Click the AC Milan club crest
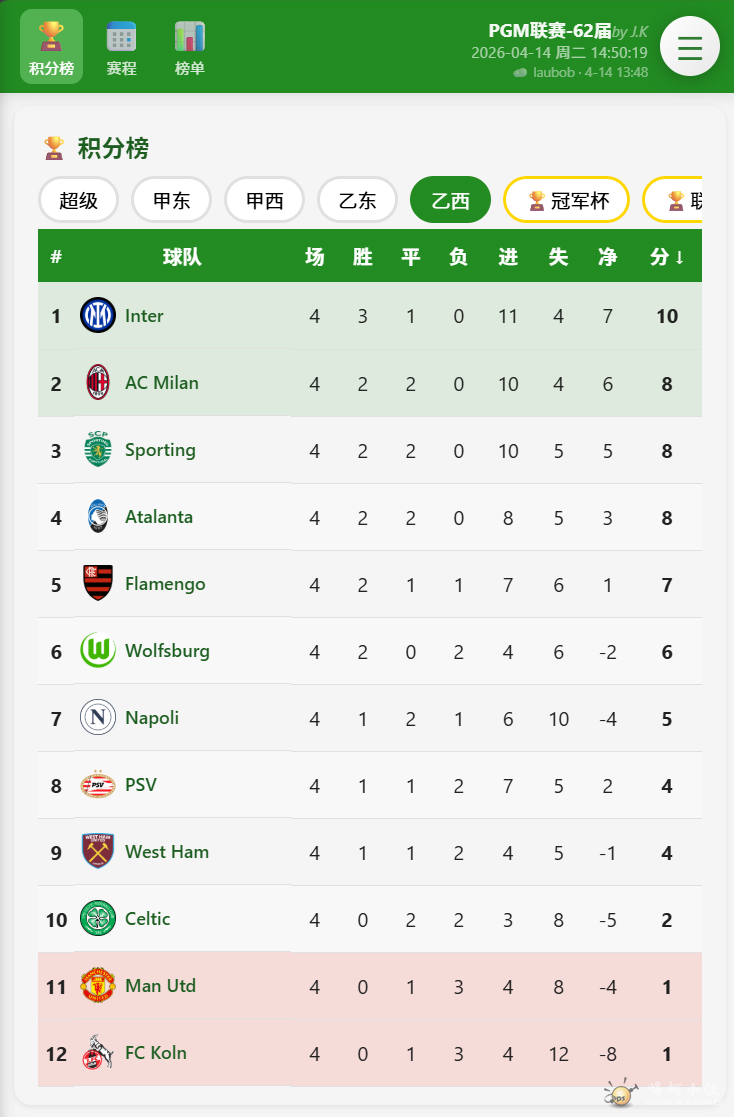The image size is (734, 1117). click(x=98, y=383)
